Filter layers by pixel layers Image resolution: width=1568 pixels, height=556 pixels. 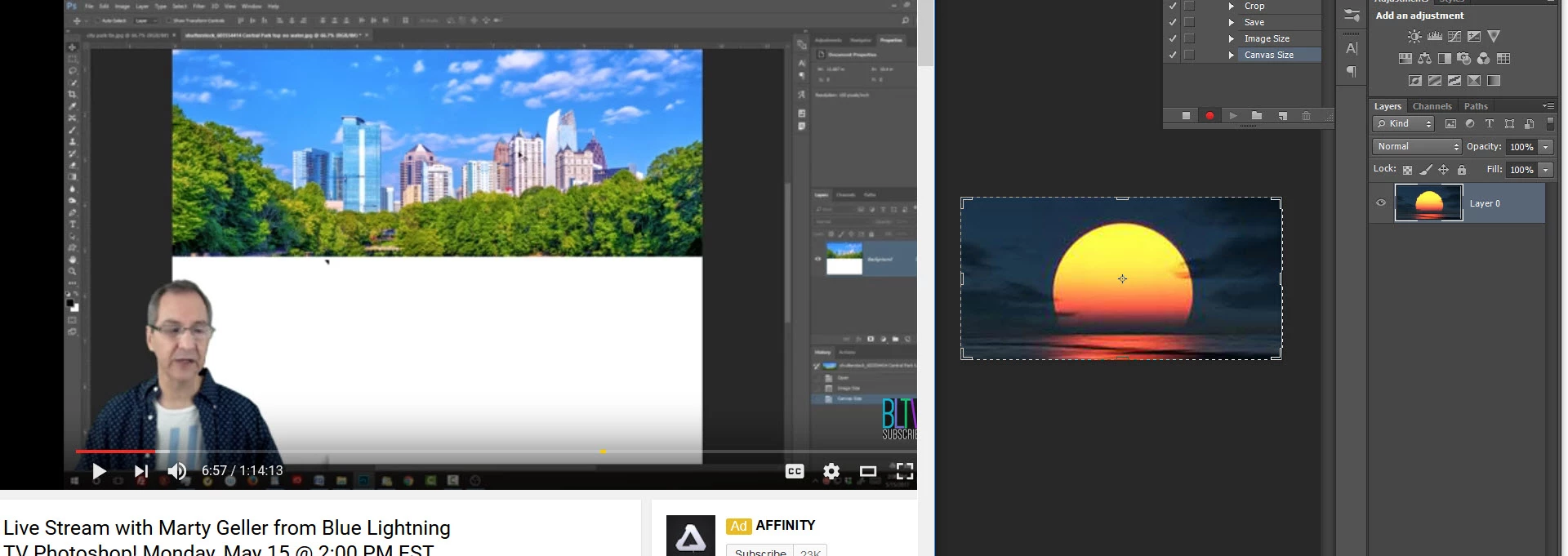[x=1450, y=124]
